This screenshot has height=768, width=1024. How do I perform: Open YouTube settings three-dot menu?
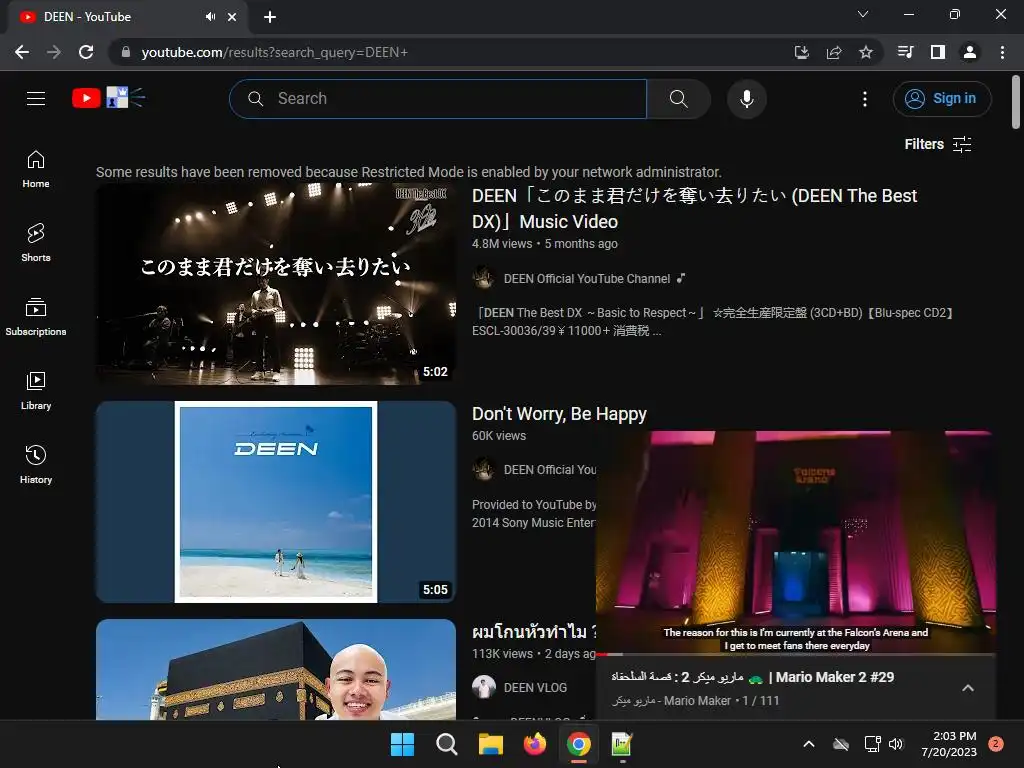click(865, 99)
